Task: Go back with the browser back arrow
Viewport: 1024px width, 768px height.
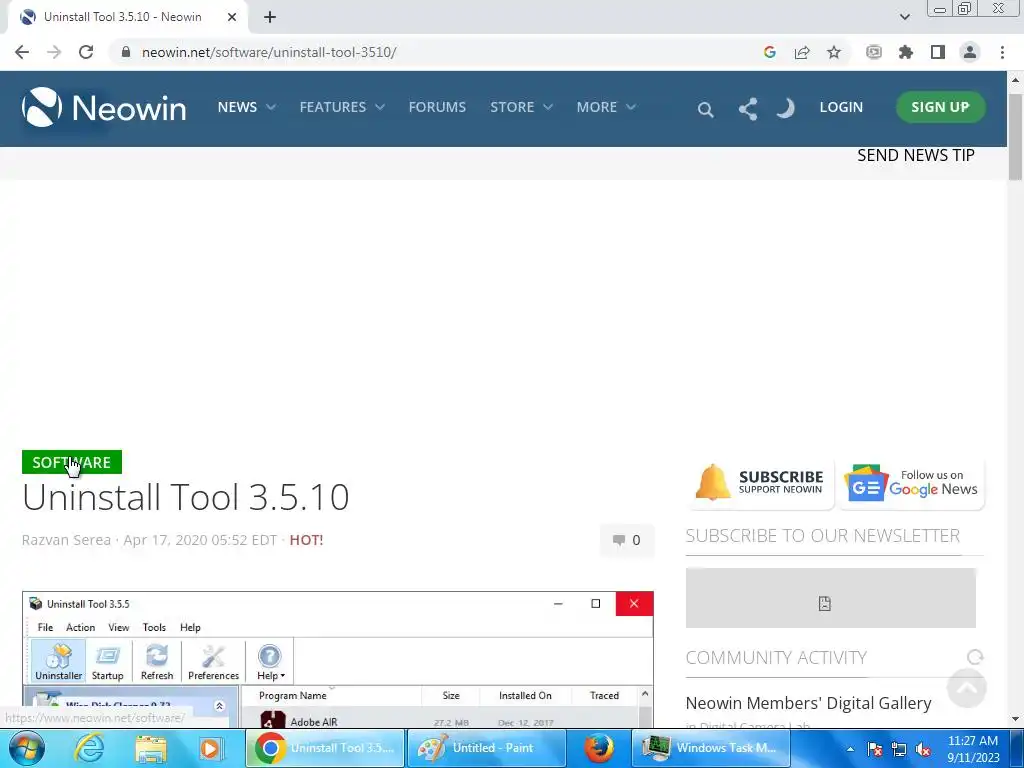Action: point(22,52)
